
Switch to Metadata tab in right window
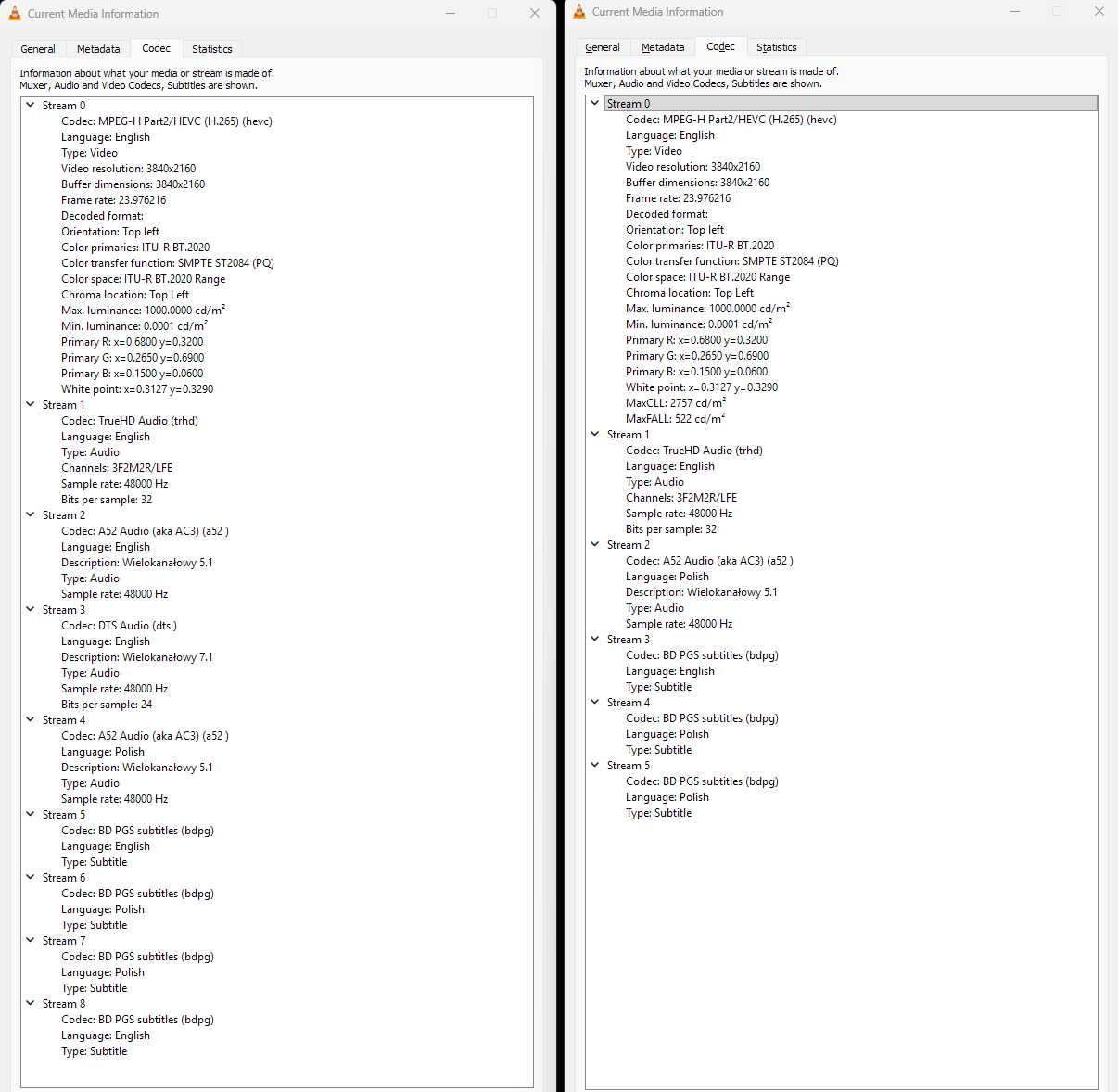click(x=662, y=47)
